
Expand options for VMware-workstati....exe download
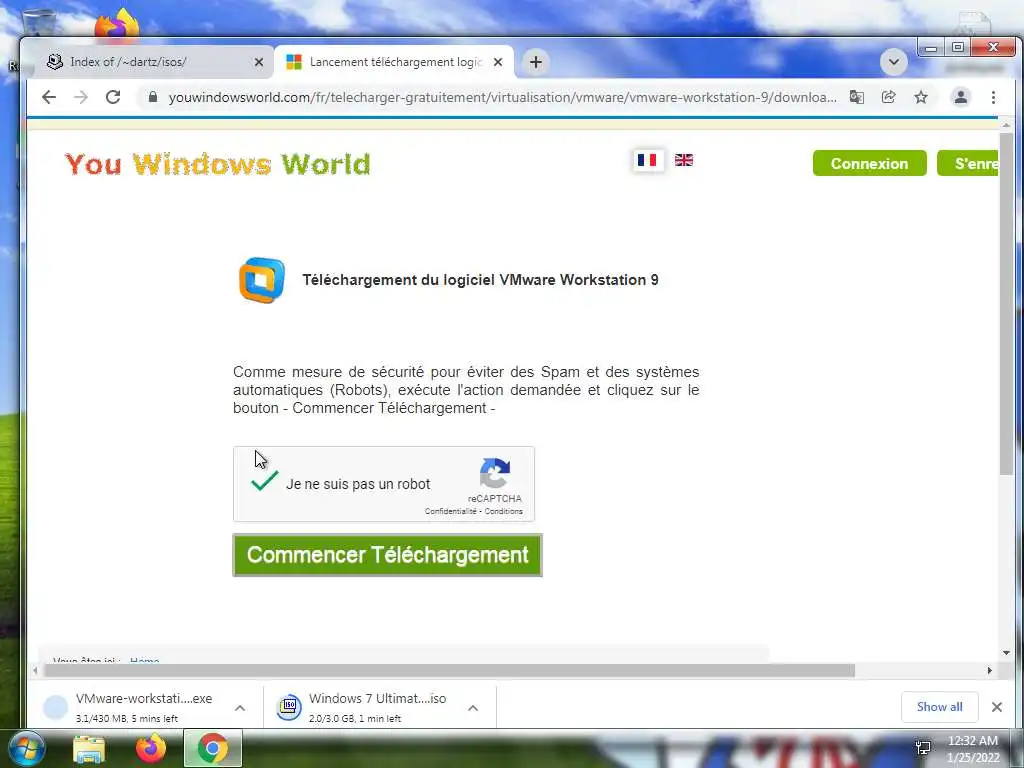coord(240,708)
